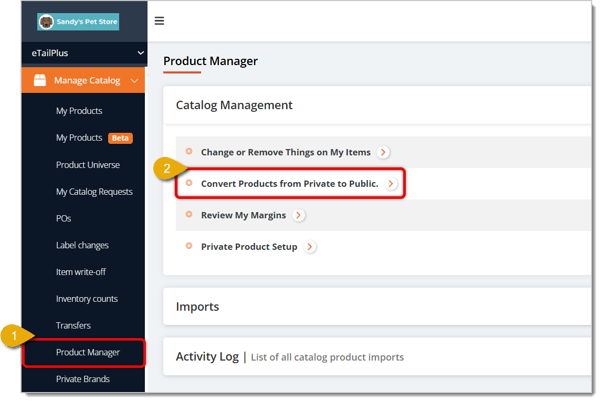This screenshot has height=401, width=600.
Task: Click 'List of all catalog product imports' text
Action: [327, 357]
